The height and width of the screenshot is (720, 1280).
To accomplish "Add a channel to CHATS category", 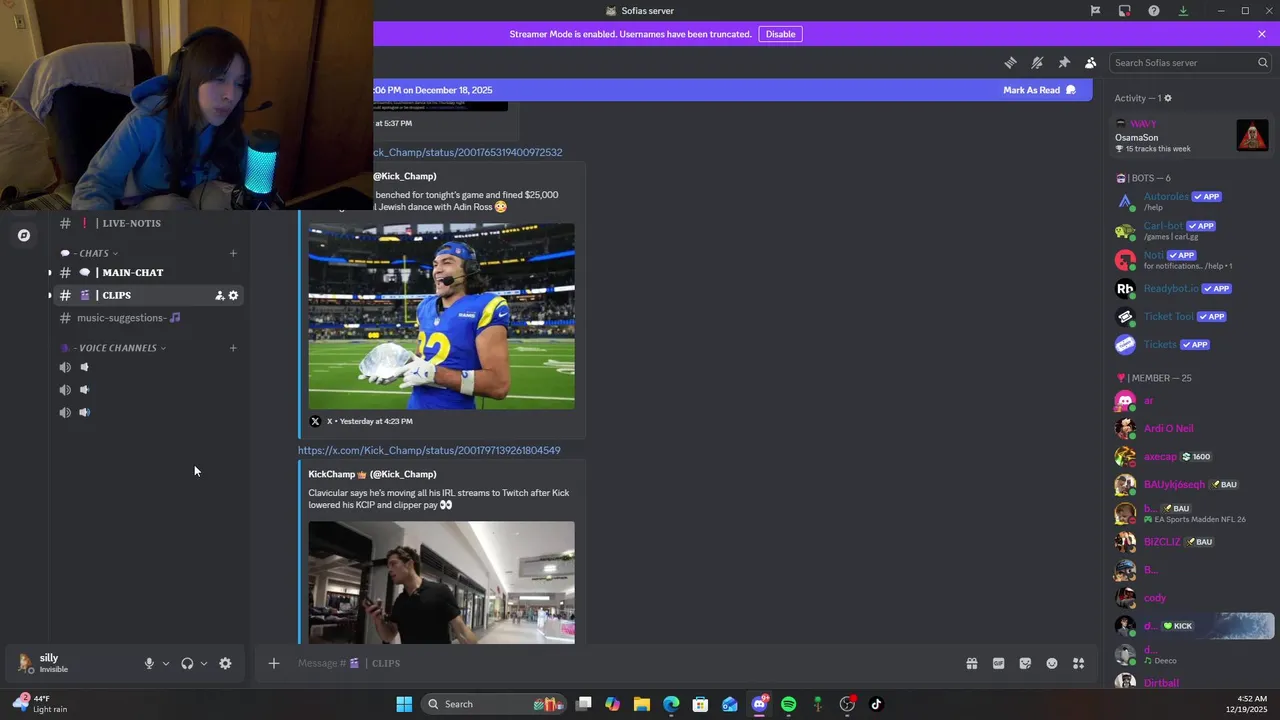I will coord(233,253).
